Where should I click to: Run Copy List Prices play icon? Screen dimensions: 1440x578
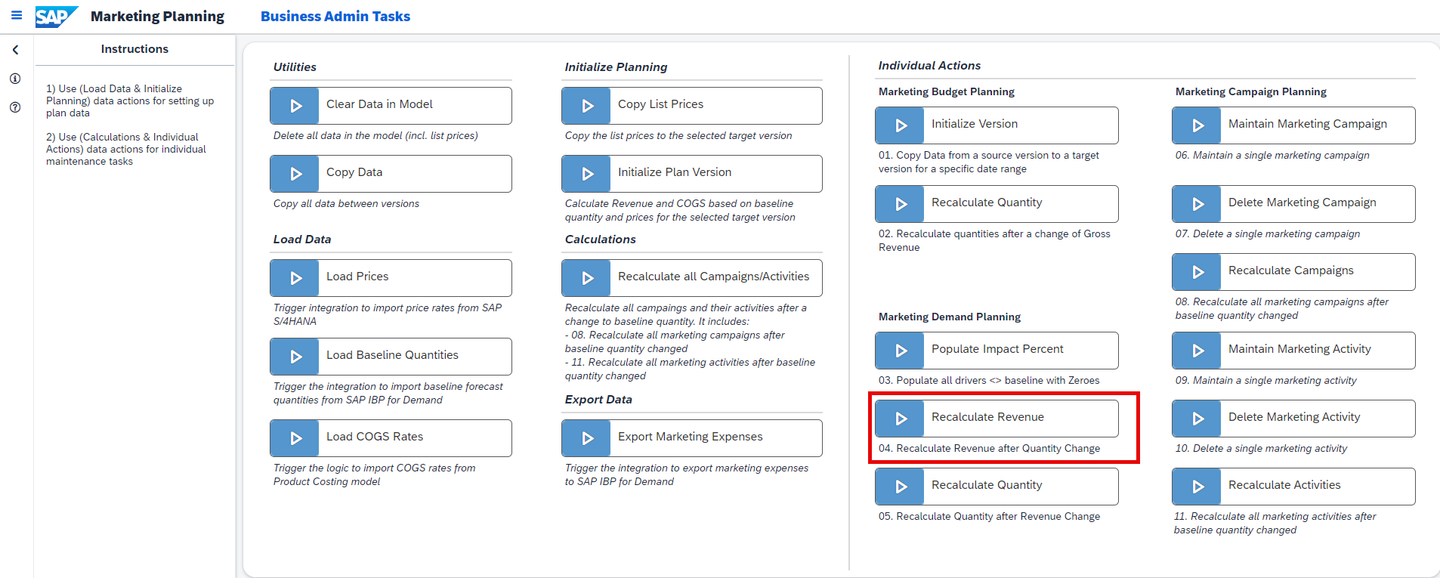(586, 105)
